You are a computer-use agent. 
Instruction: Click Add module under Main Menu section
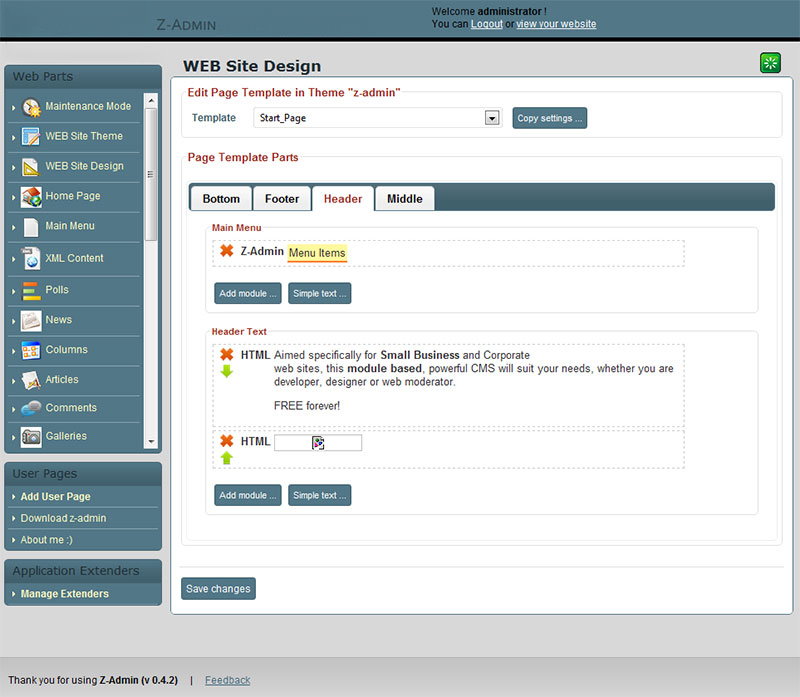pos(247,294)
